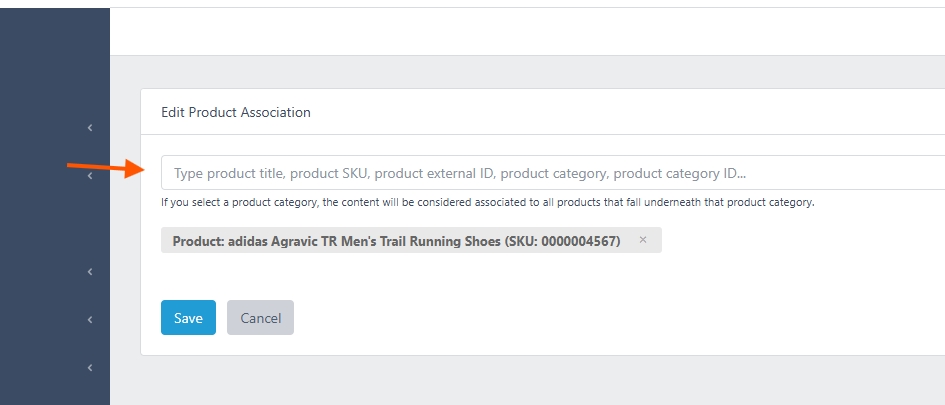Cancel editing the product association

tap(260, 318)
